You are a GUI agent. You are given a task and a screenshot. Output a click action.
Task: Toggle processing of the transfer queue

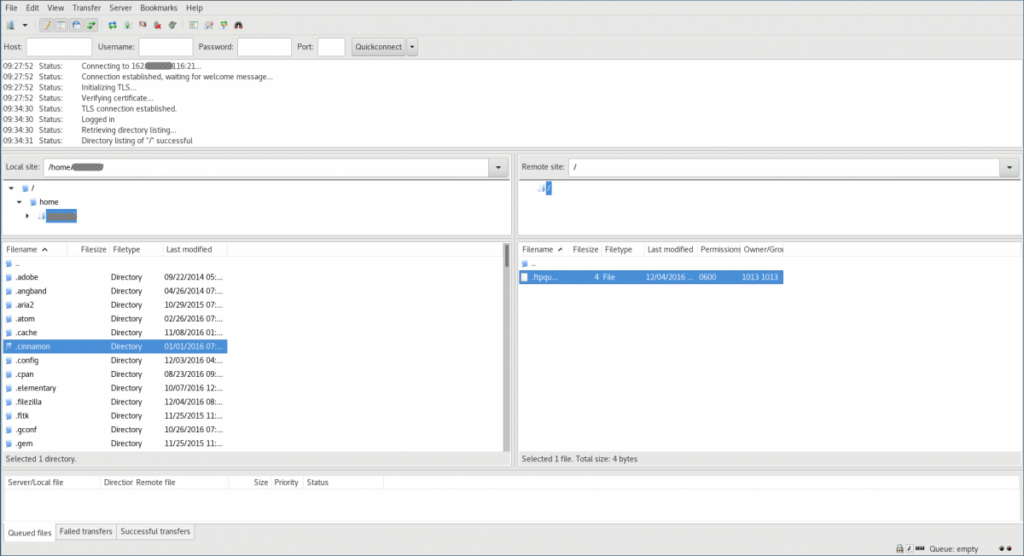127,25
